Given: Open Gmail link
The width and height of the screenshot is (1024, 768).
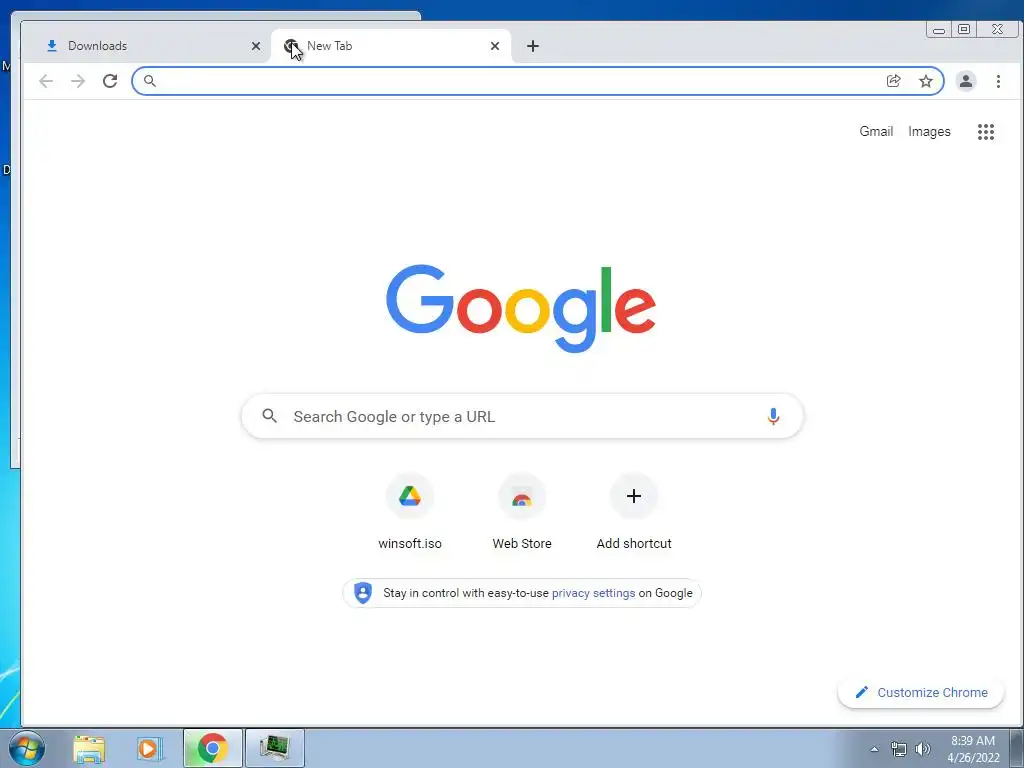Looking at the screenshot, I should (876, 131).
